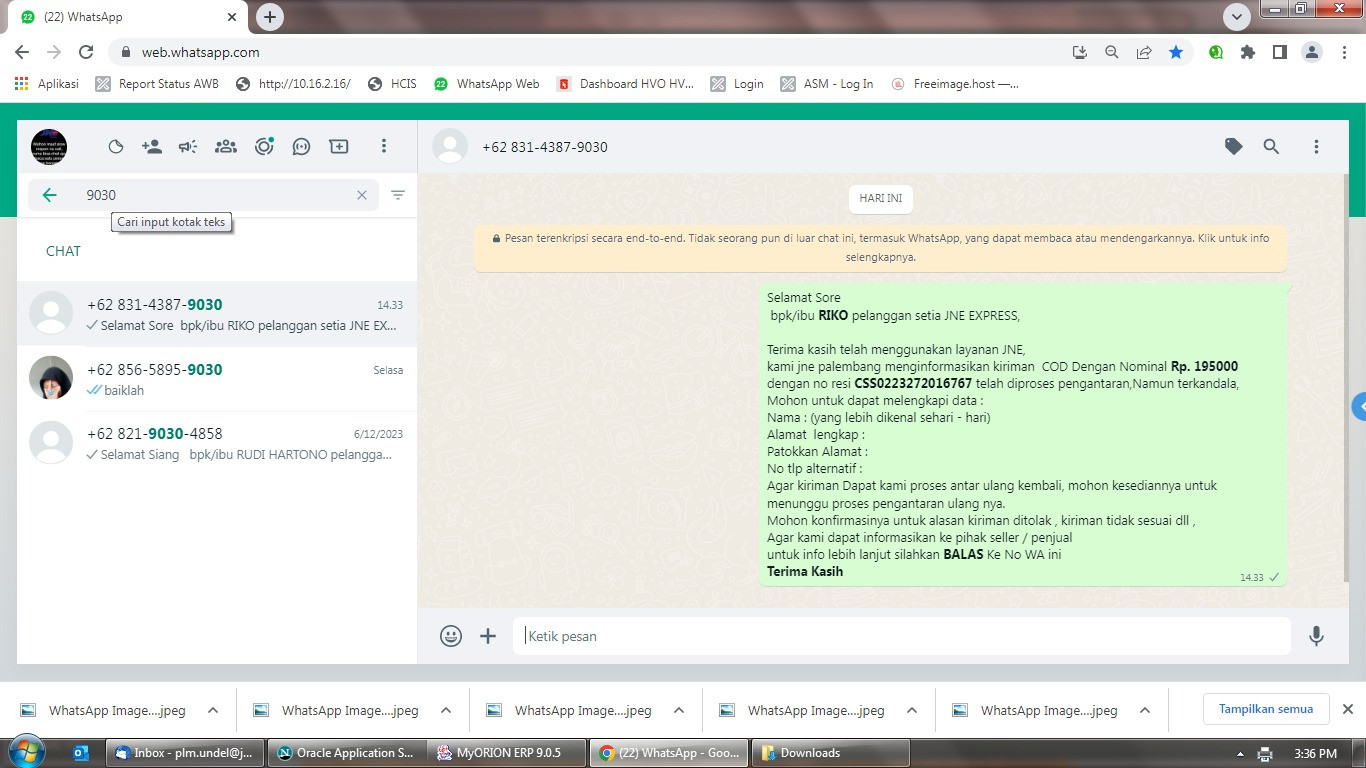Open the Downloads folder taskbar window

pos(830,753)
